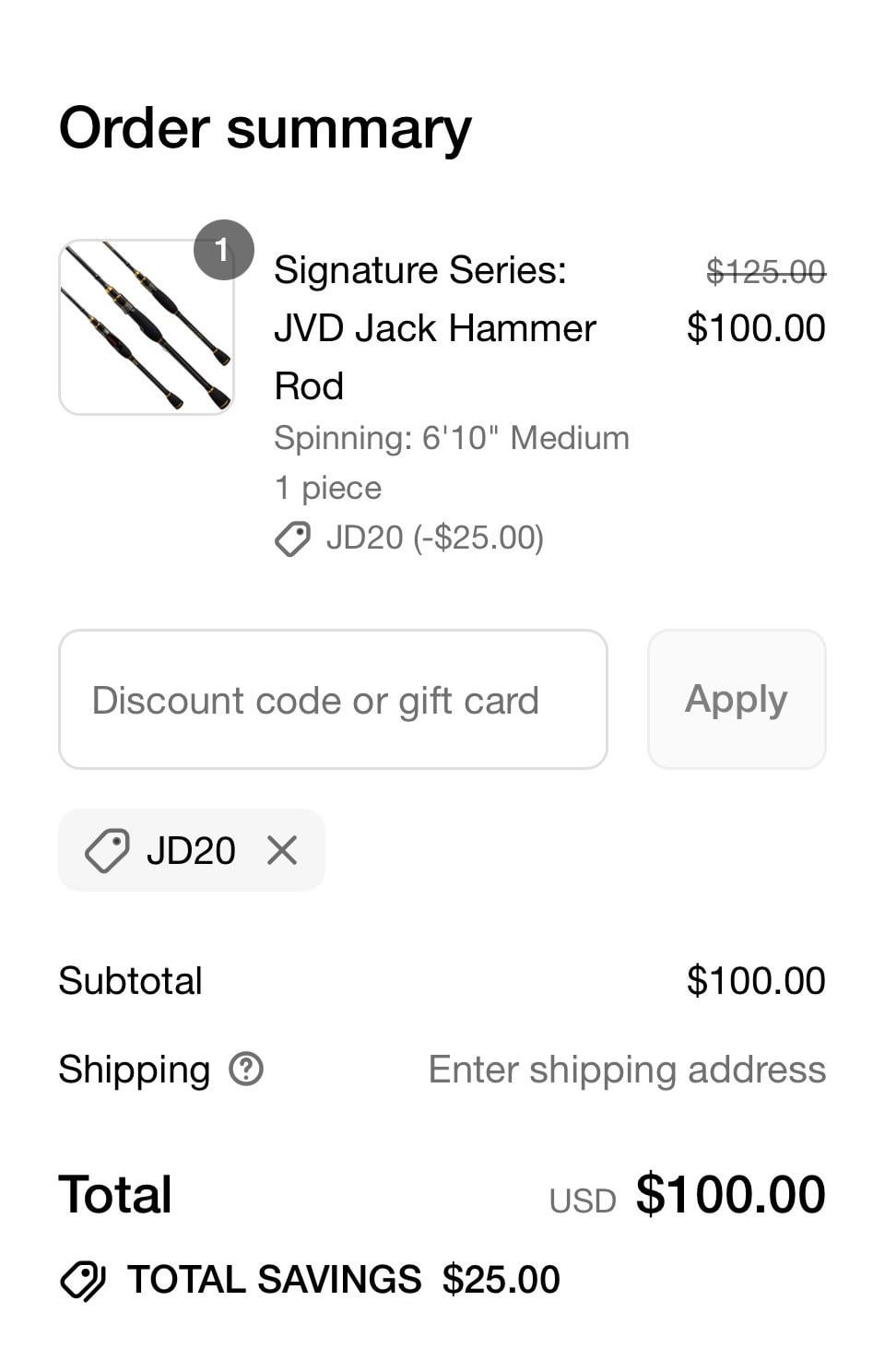Click the crossed-out $125.00 original price
Screen dimensions: 885x1372
765,271
